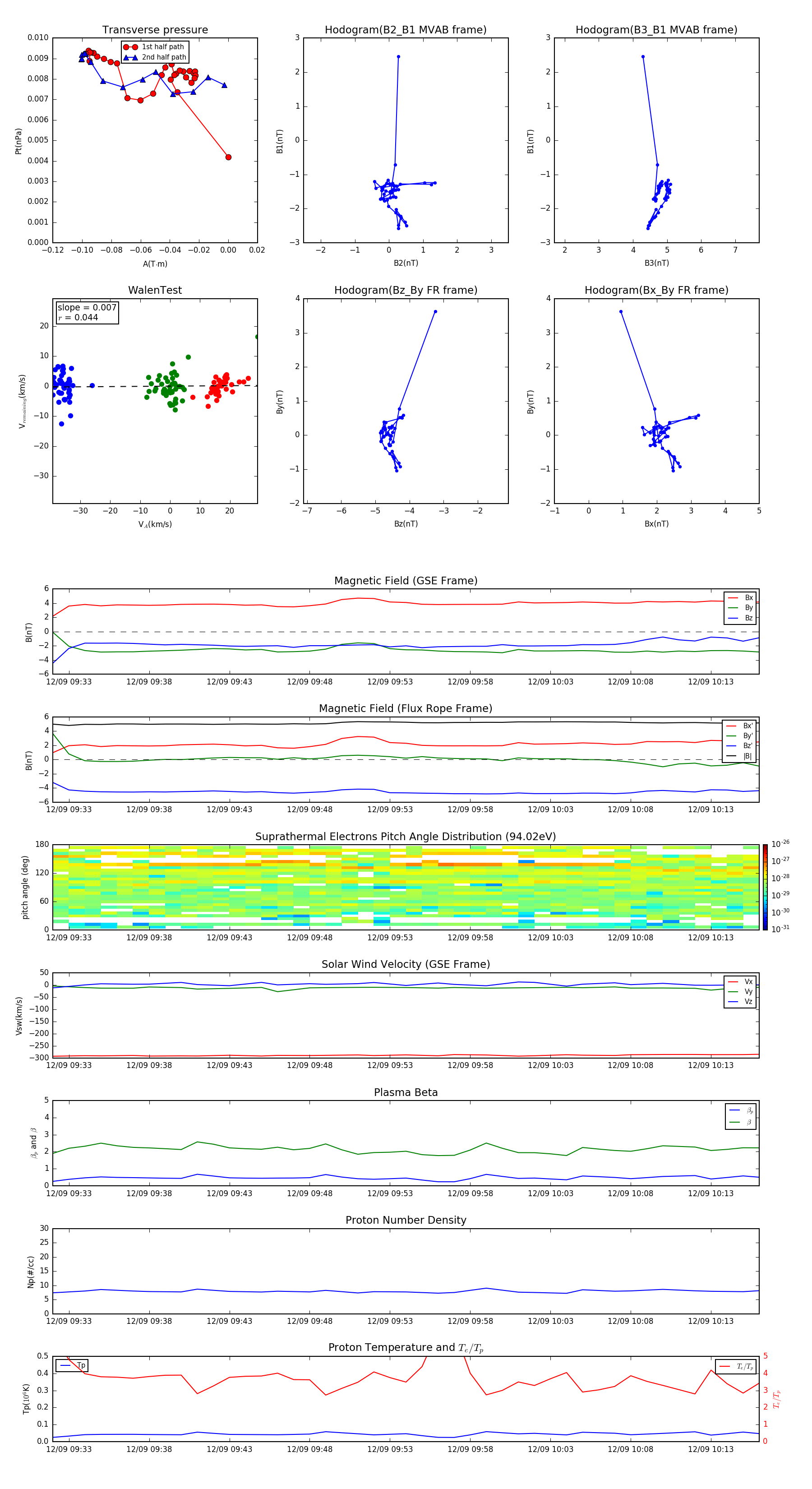Screen dimensions: 812x1489
Task: Click the 'Bz(nT)' x-axis label
Action: (x=406, y=524)
